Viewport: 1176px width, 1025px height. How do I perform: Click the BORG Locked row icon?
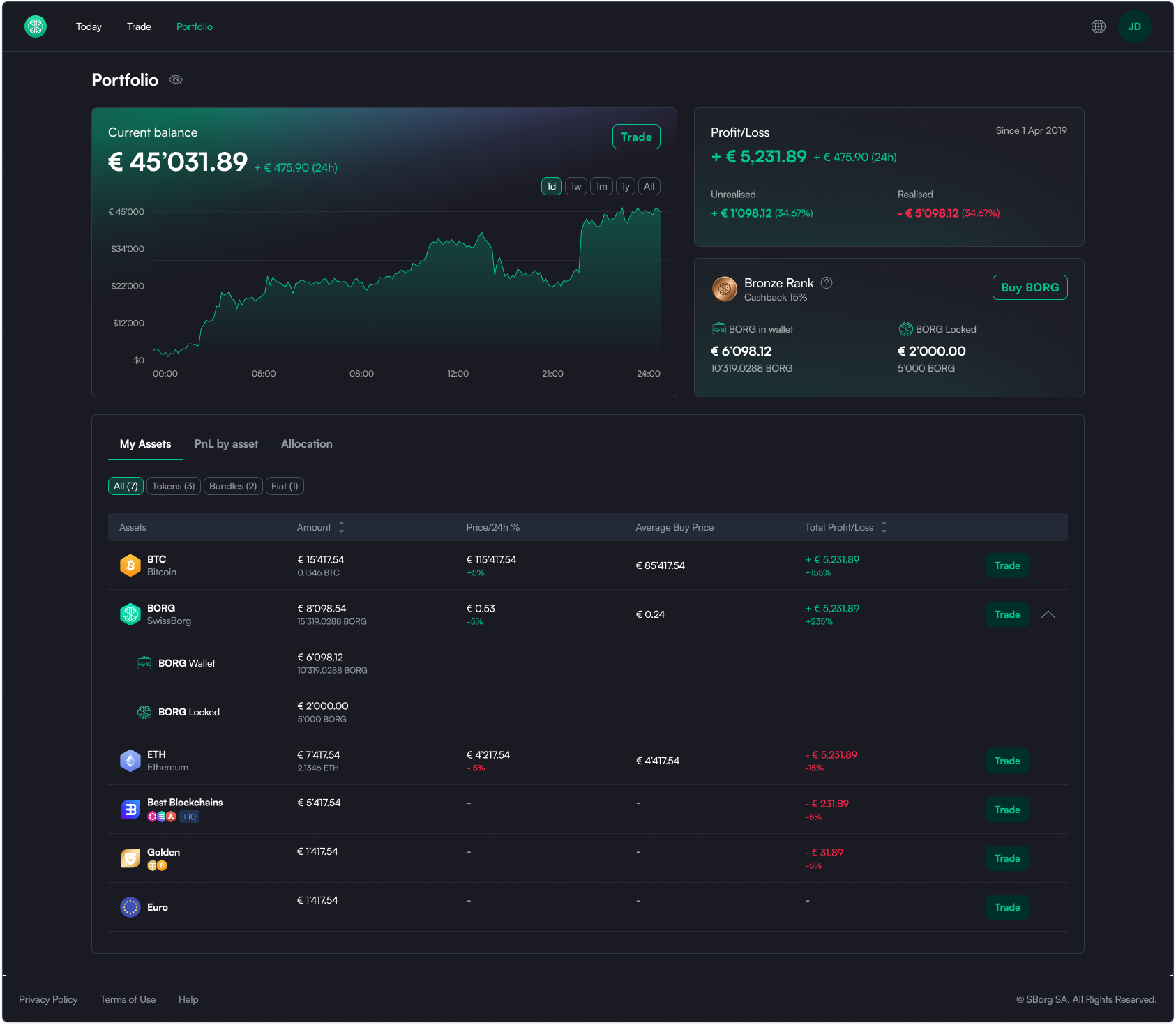point(144,712)
